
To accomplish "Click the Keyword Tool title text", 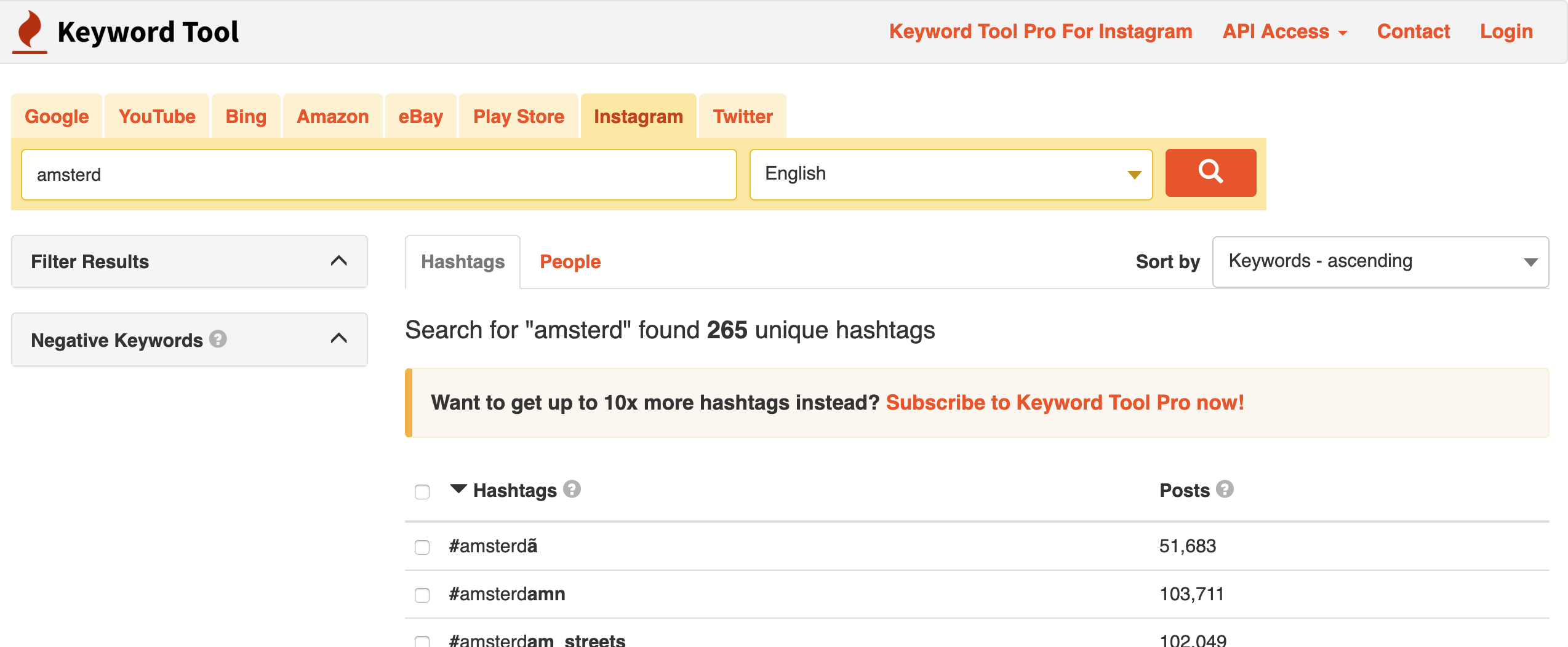I will [x=148, y=32].
